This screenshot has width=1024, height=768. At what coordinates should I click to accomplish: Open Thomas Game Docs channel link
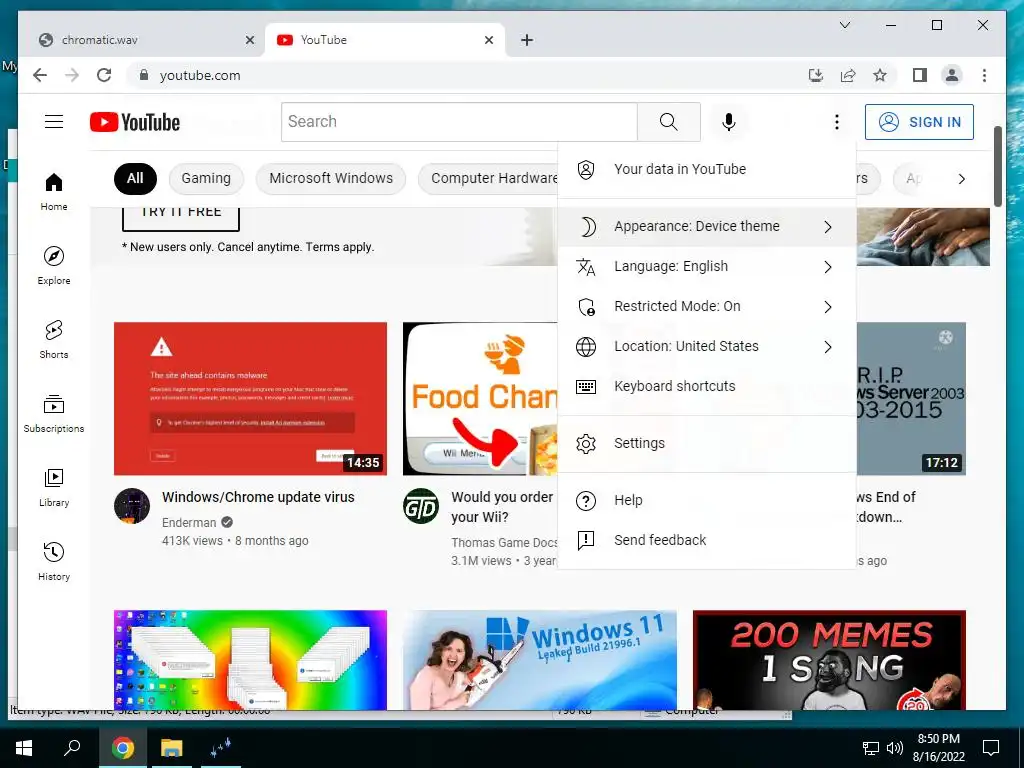pyautogui.click(x=504, y=543)
